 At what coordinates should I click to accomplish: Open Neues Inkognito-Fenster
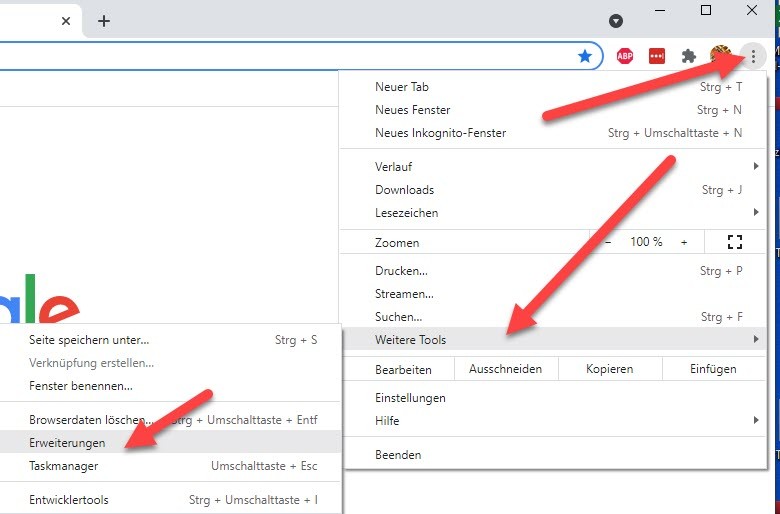click(441, 133)
